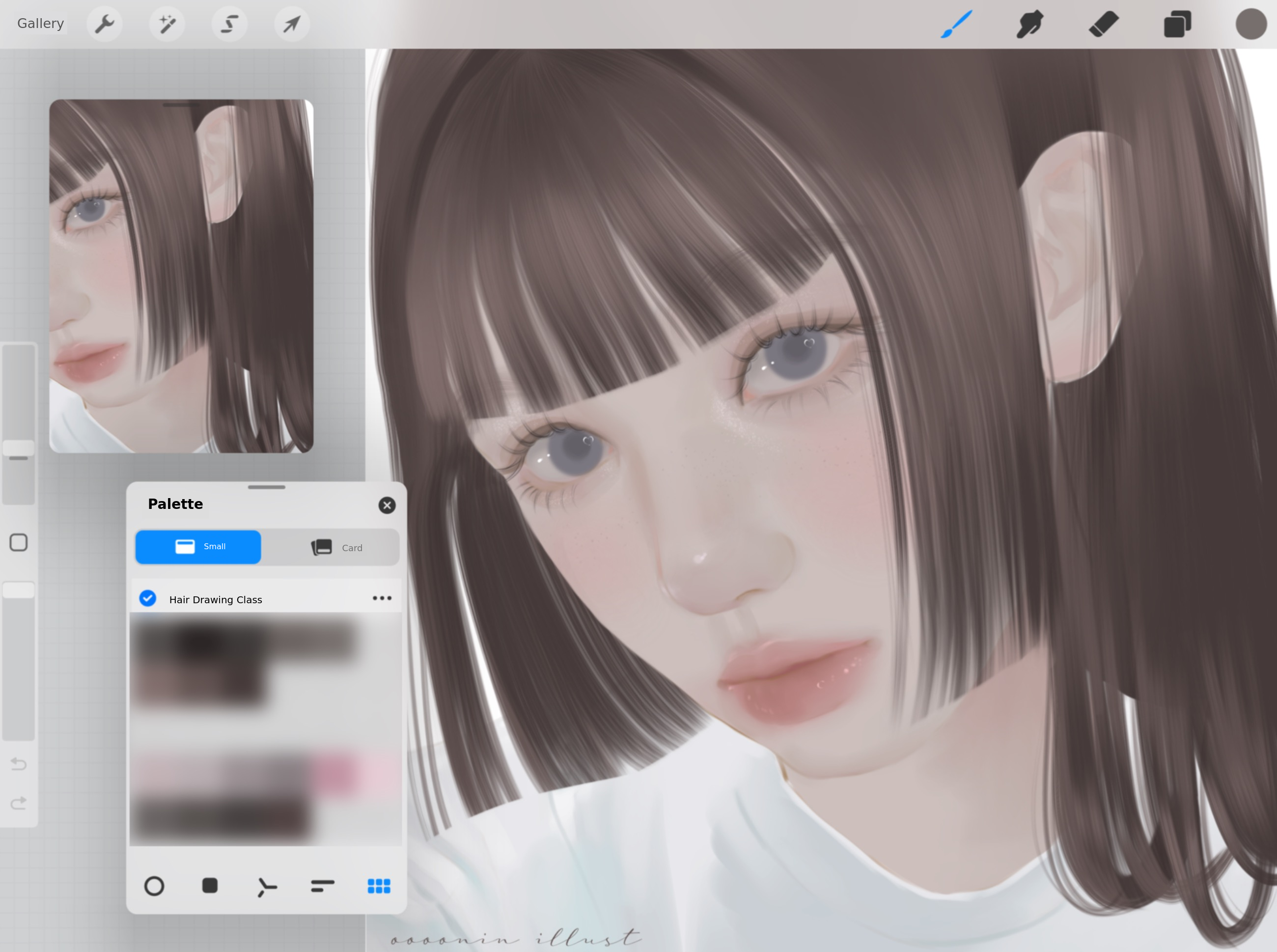The height and width of the screenshot is (952, 1277).
Task: Open Hair Drawing Class palette options menu
Action: [x=382, y=598]
